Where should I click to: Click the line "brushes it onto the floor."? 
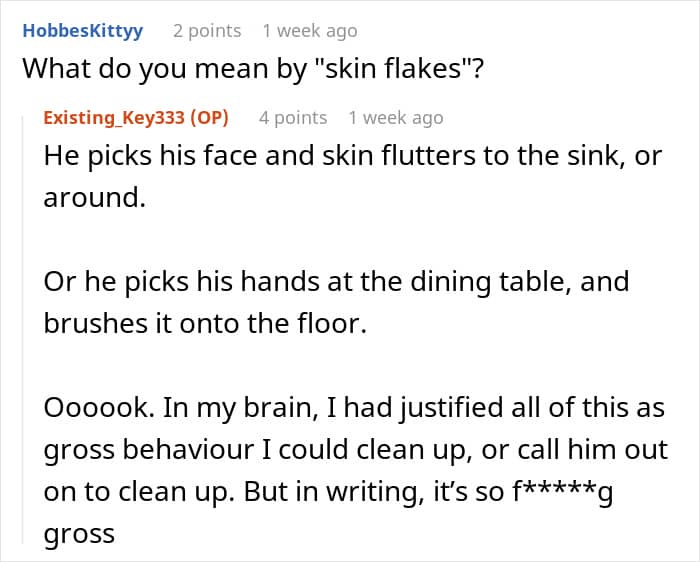coord(205,324)
